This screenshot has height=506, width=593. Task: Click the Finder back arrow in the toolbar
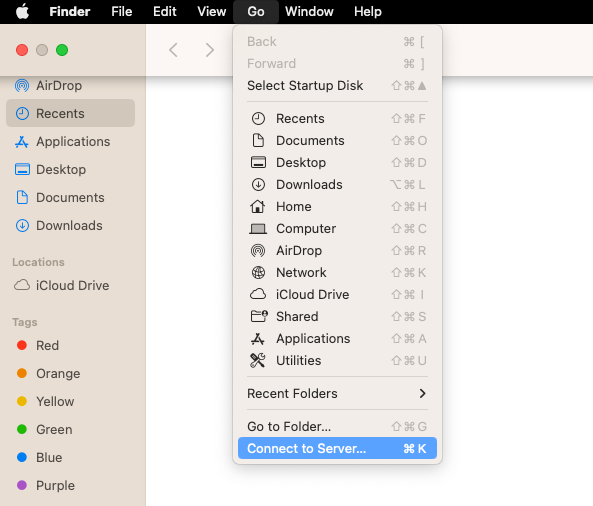[174, 50]
